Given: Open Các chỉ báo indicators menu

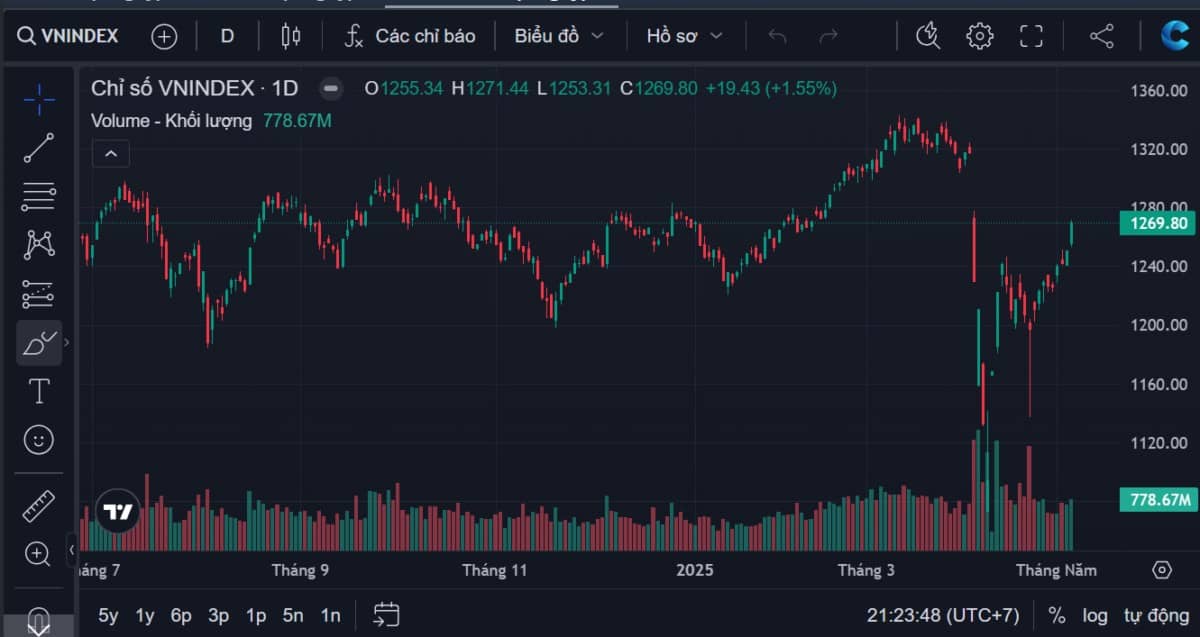Looking at the screenshot, I should (x=410, y=36).
